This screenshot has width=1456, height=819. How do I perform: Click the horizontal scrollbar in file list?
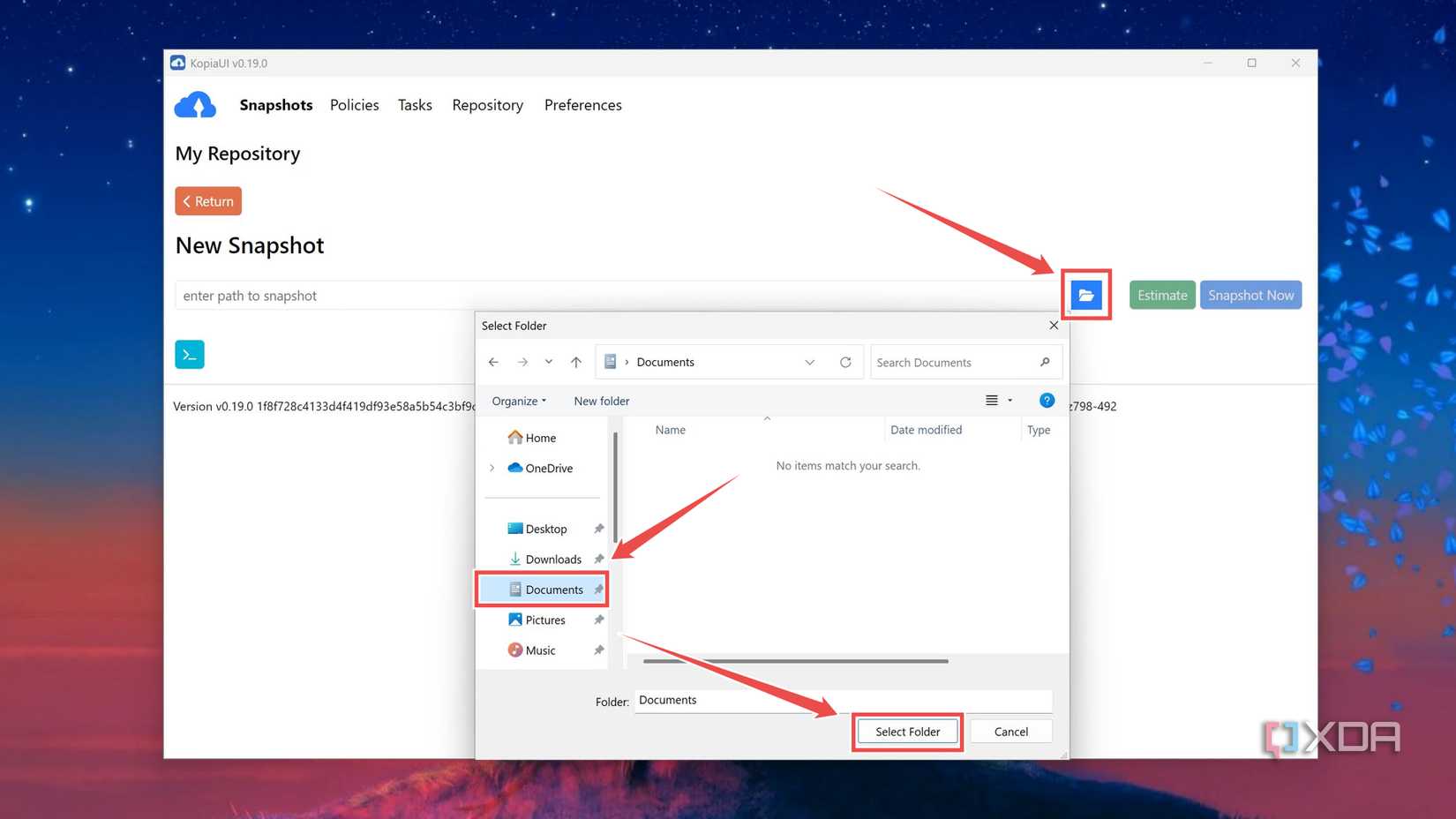tap(796, 660)
